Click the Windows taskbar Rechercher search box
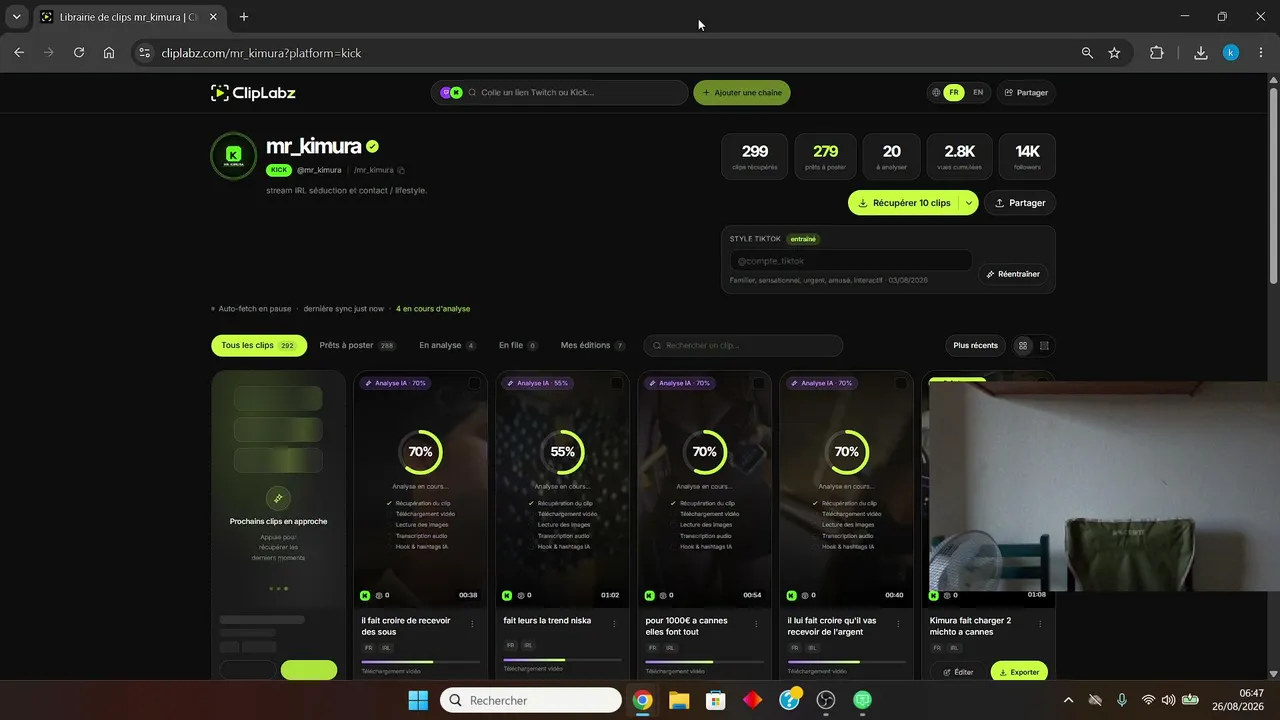Image resolution: width=1280 pixels, height=720 pixels. (530, 700)
